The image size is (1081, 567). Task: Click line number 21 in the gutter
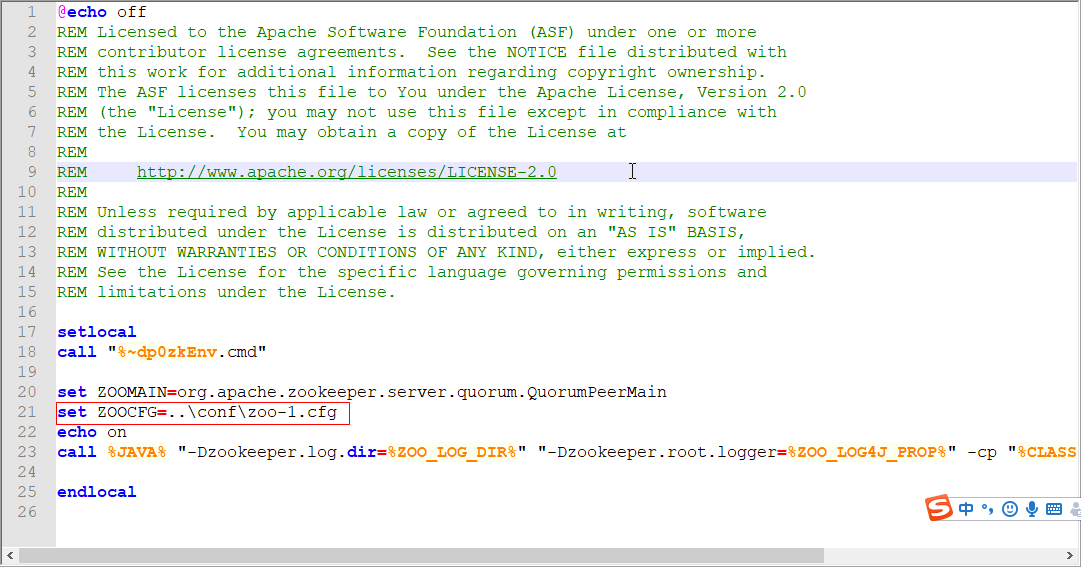pyautogui.click(x=27, y=412)
